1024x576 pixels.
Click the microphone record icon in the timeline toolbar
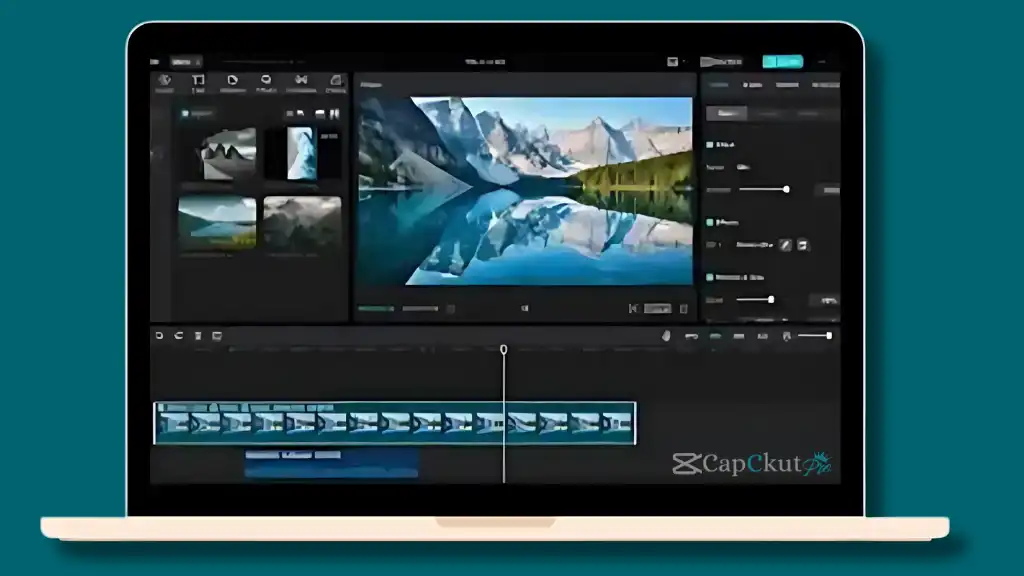666,336
